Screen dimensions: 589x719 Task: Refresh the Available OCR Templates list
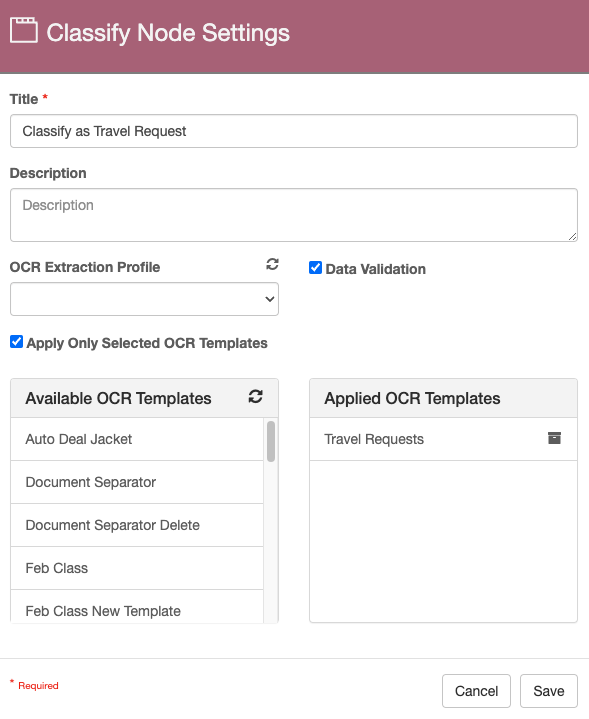pyautogui.click(x=256, y=397)
